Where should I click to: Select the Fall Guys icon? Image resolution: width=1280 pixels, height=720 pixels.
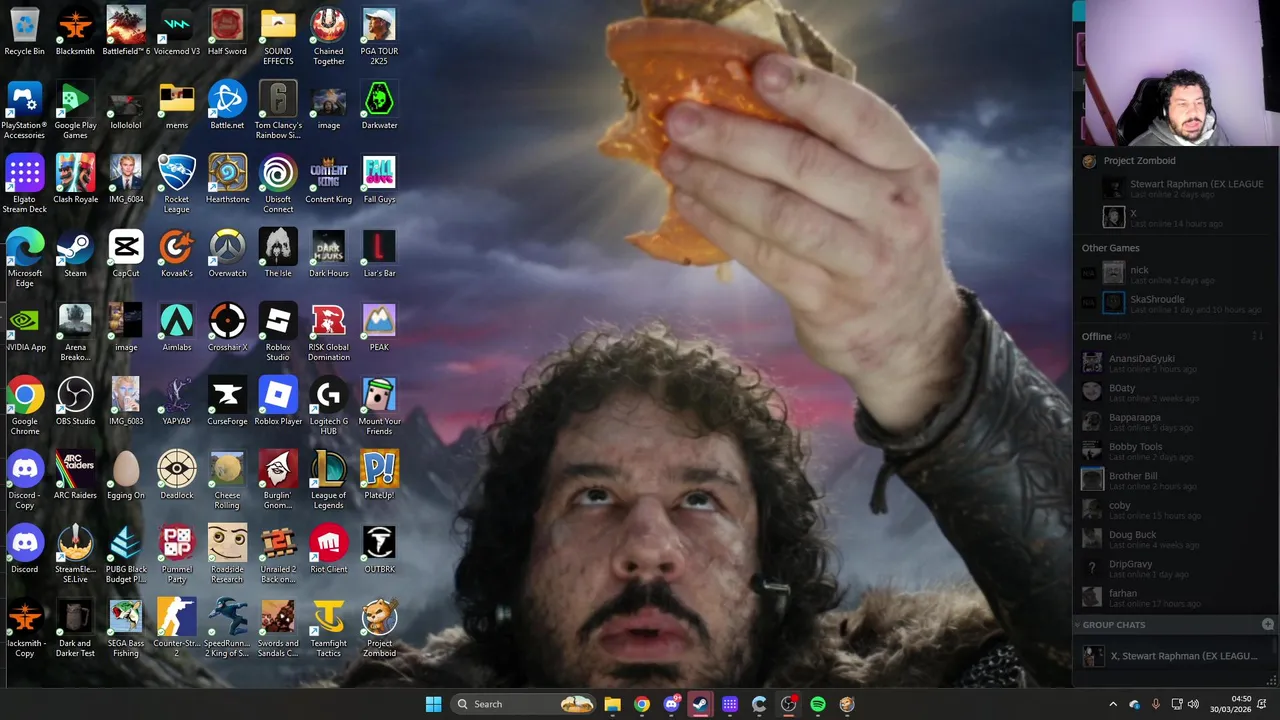(x=379, y=181)
